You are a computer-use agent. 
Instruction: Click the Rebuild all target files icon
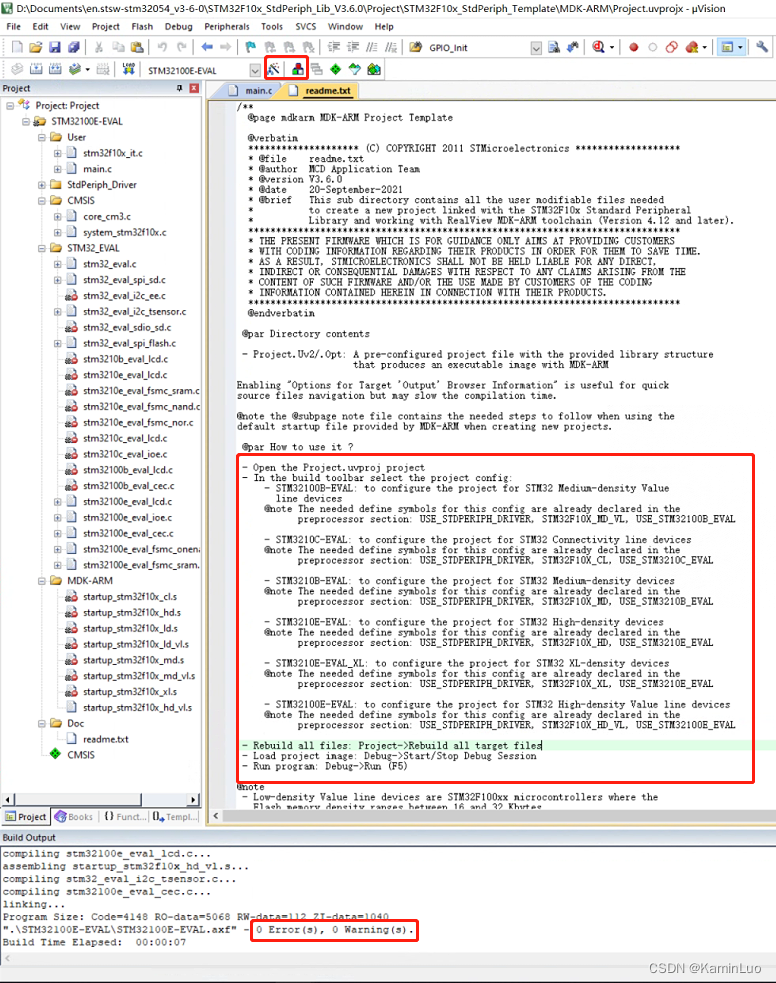[55, 70]
